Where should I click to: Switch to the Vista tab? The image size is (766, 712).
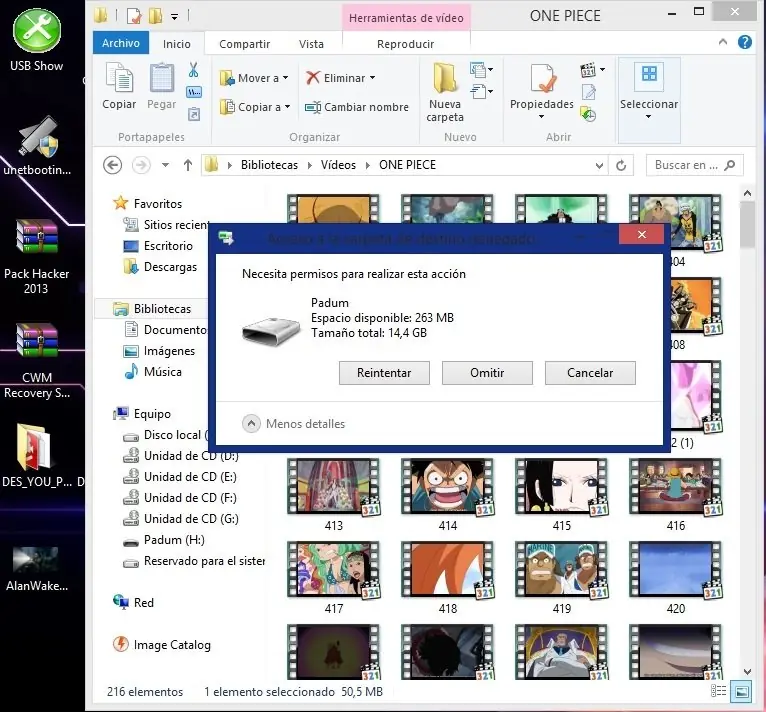pyautogui.click(x=311, y=44)
